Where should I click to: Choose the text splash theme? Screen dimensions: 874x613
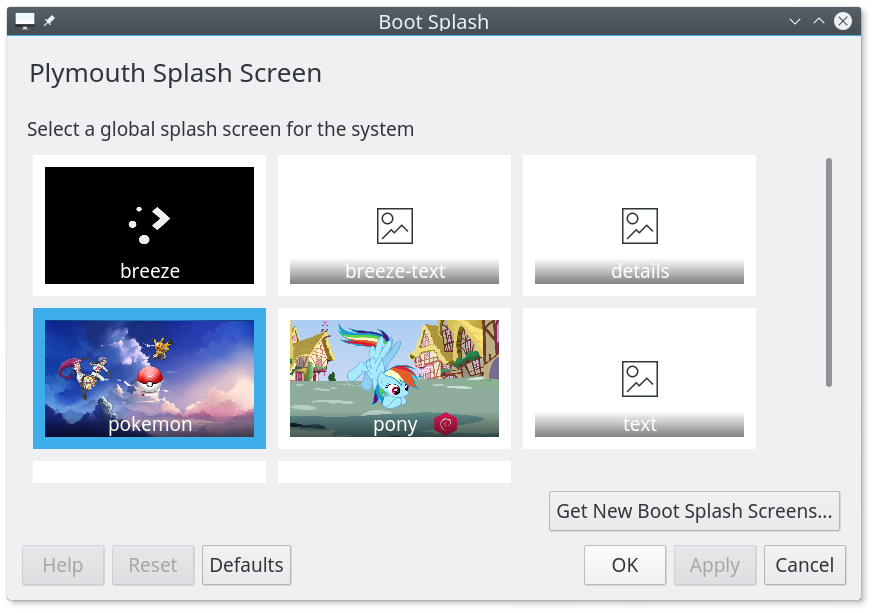[x=639, y=378]
